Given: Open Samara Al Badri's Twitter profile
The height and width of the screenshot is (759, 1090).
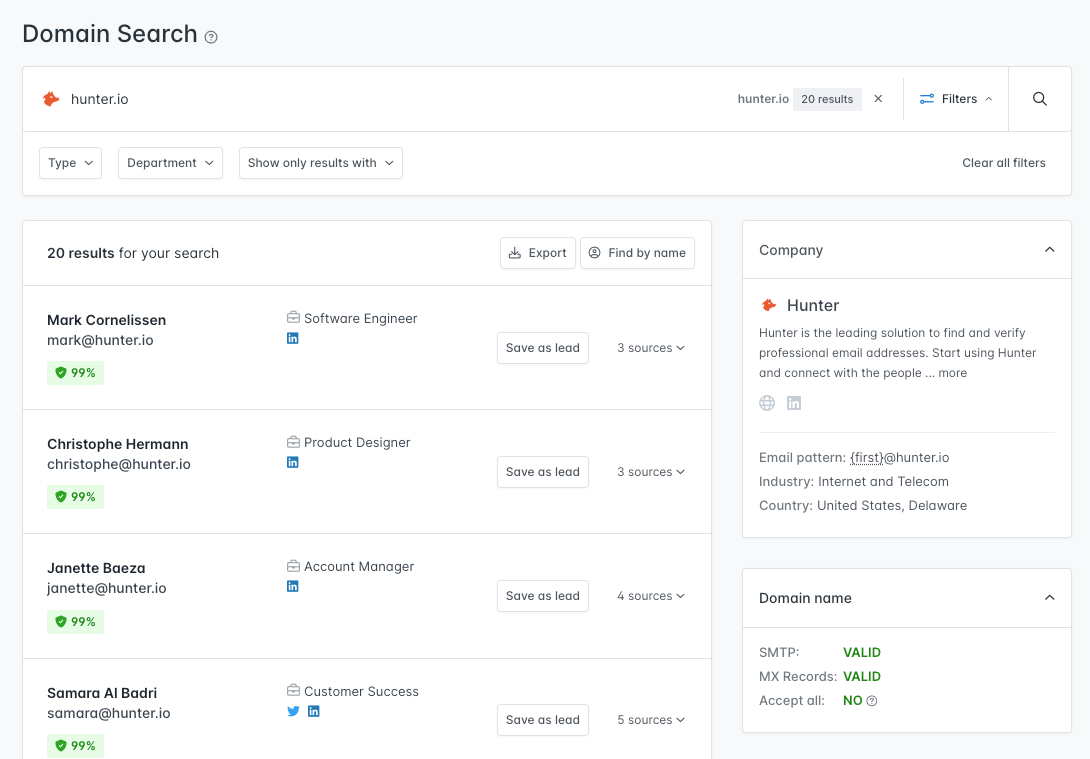Looking at the screenshot, I should 293,711.
